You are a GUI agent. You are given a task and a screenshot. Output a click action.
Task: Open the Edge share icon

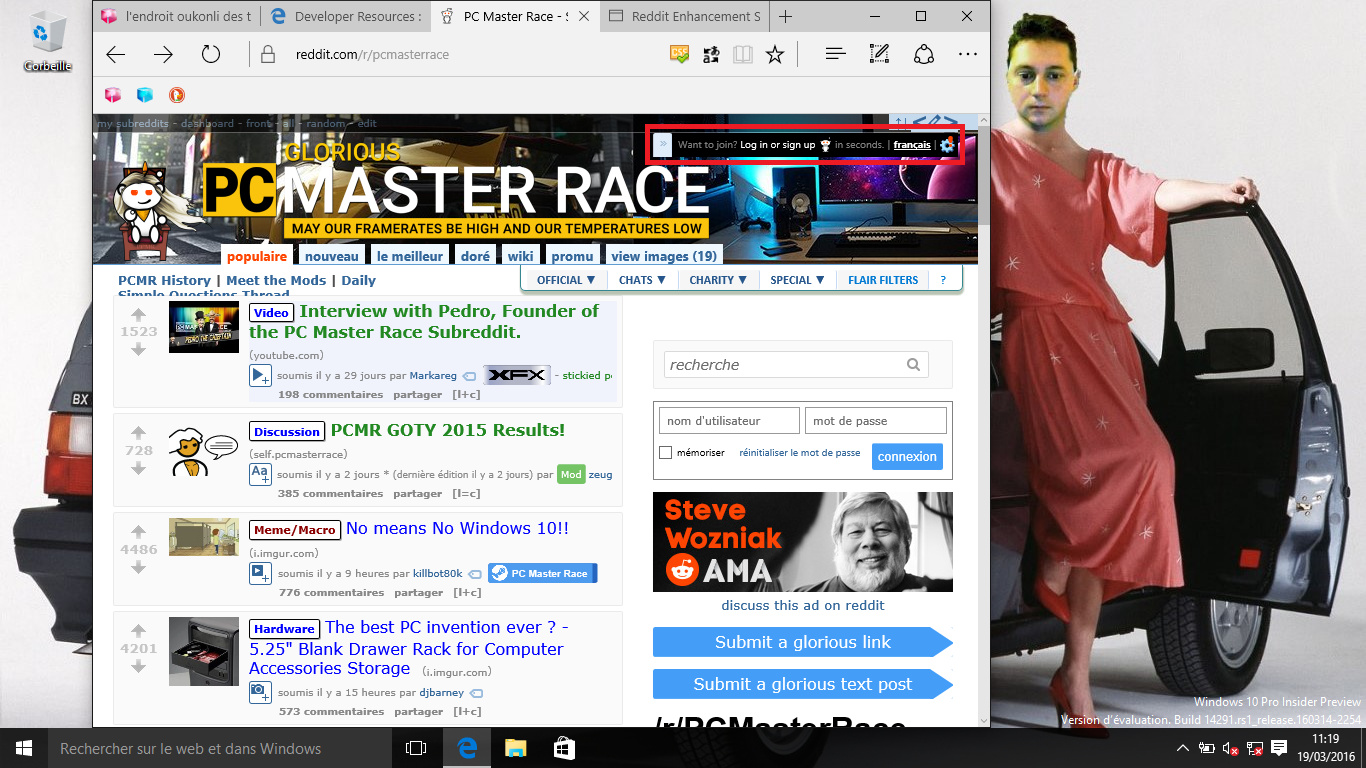coord(924,54)
